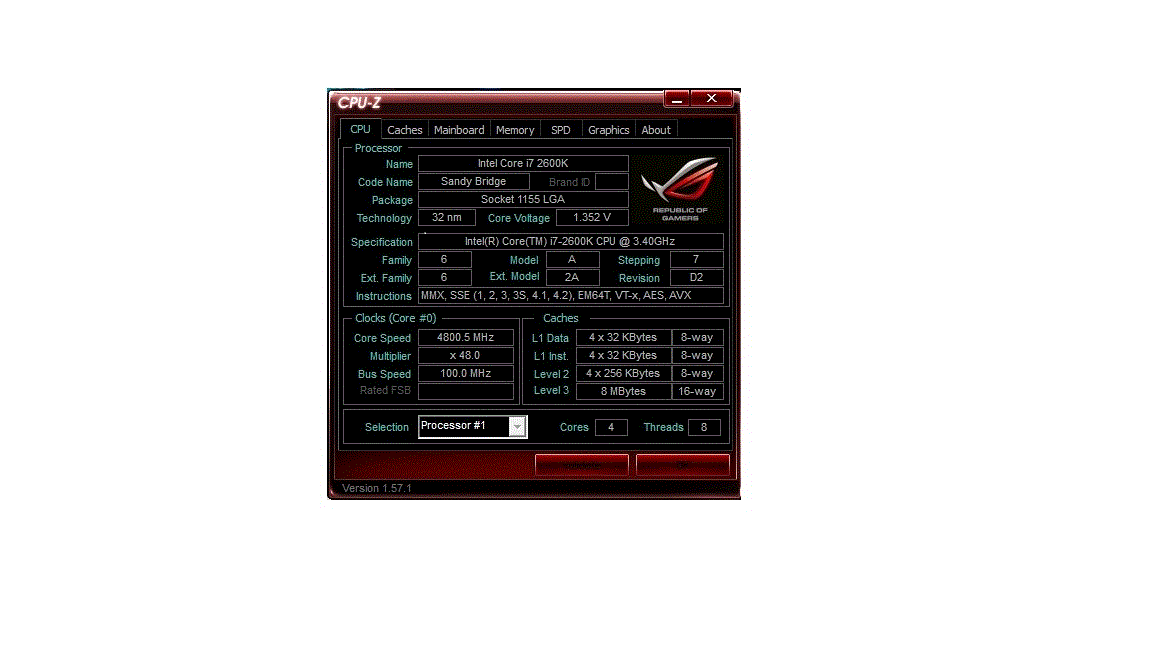This screenshot has height=648, width=1152.
Task: Click the Core Speed value '4800.5 MHz'
Action: 466,337
